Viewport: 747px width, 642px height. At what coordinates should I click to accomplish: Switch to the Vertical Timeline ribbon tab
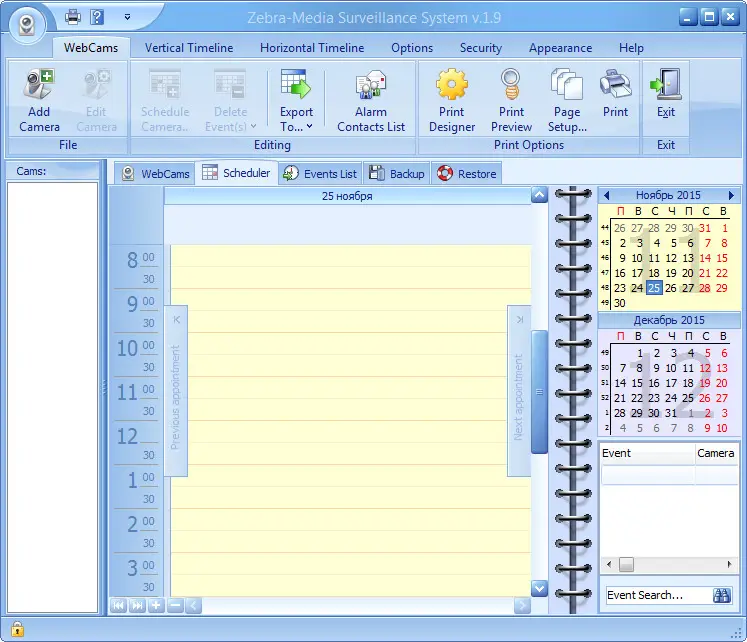pos(189,48)
